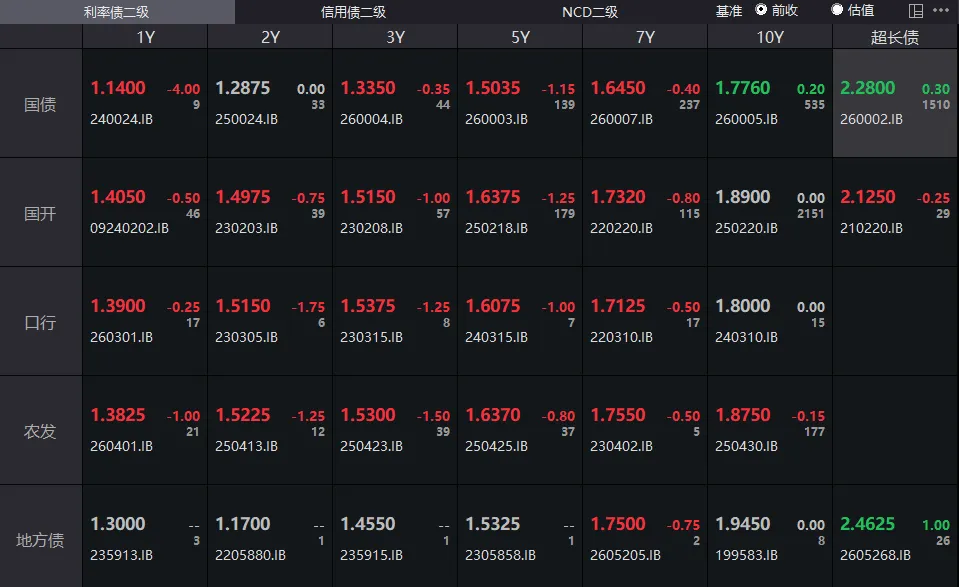Open bond 250425.IB cell

[x=520, y=430]
